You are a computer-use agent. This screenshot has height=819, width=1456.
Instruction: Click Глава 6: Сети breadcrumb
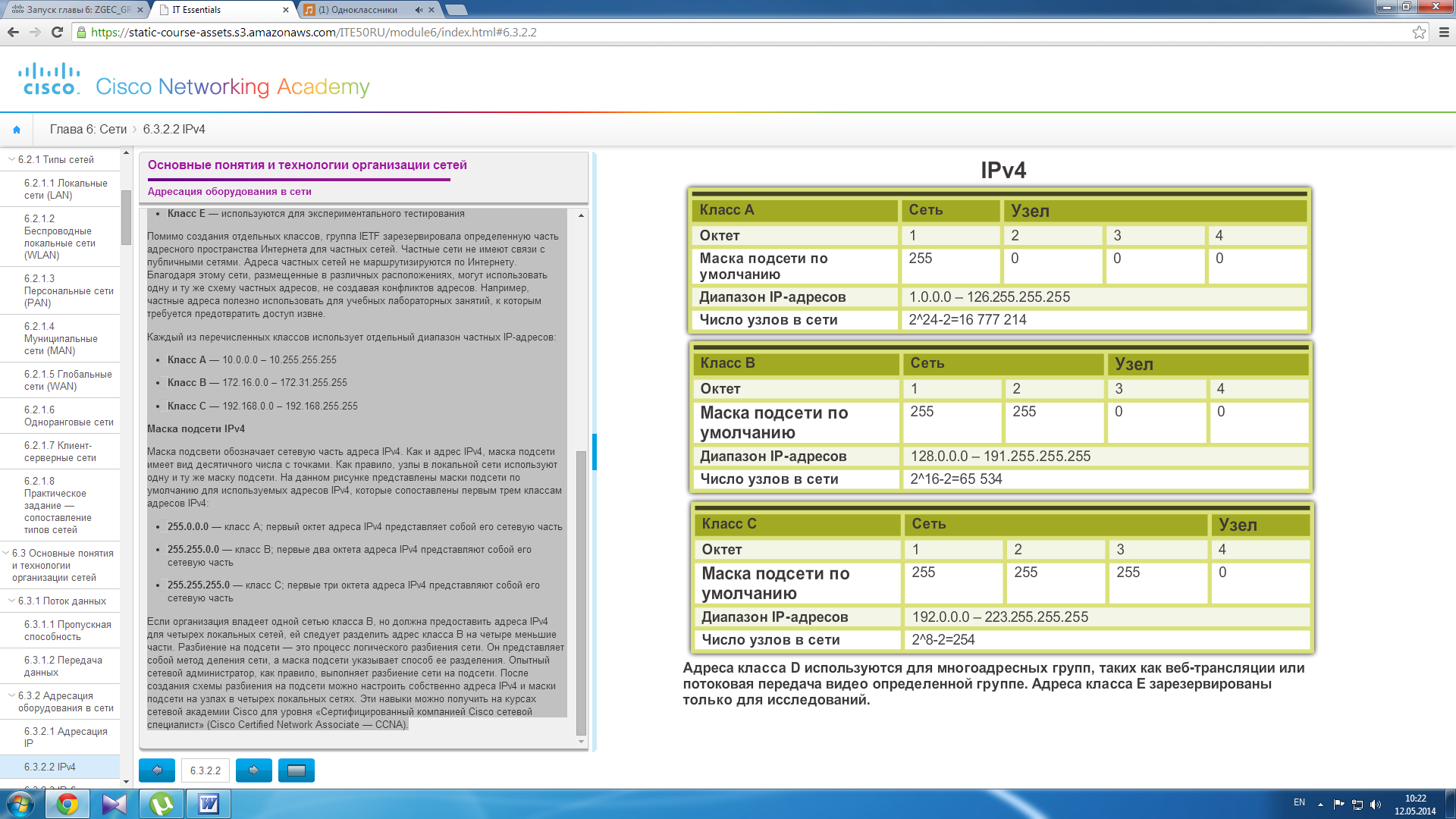88,130
